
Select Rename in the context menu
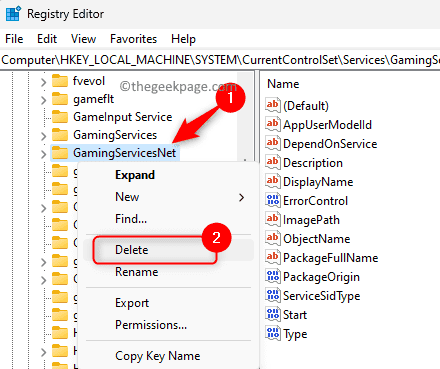click(x=137, y=272)
